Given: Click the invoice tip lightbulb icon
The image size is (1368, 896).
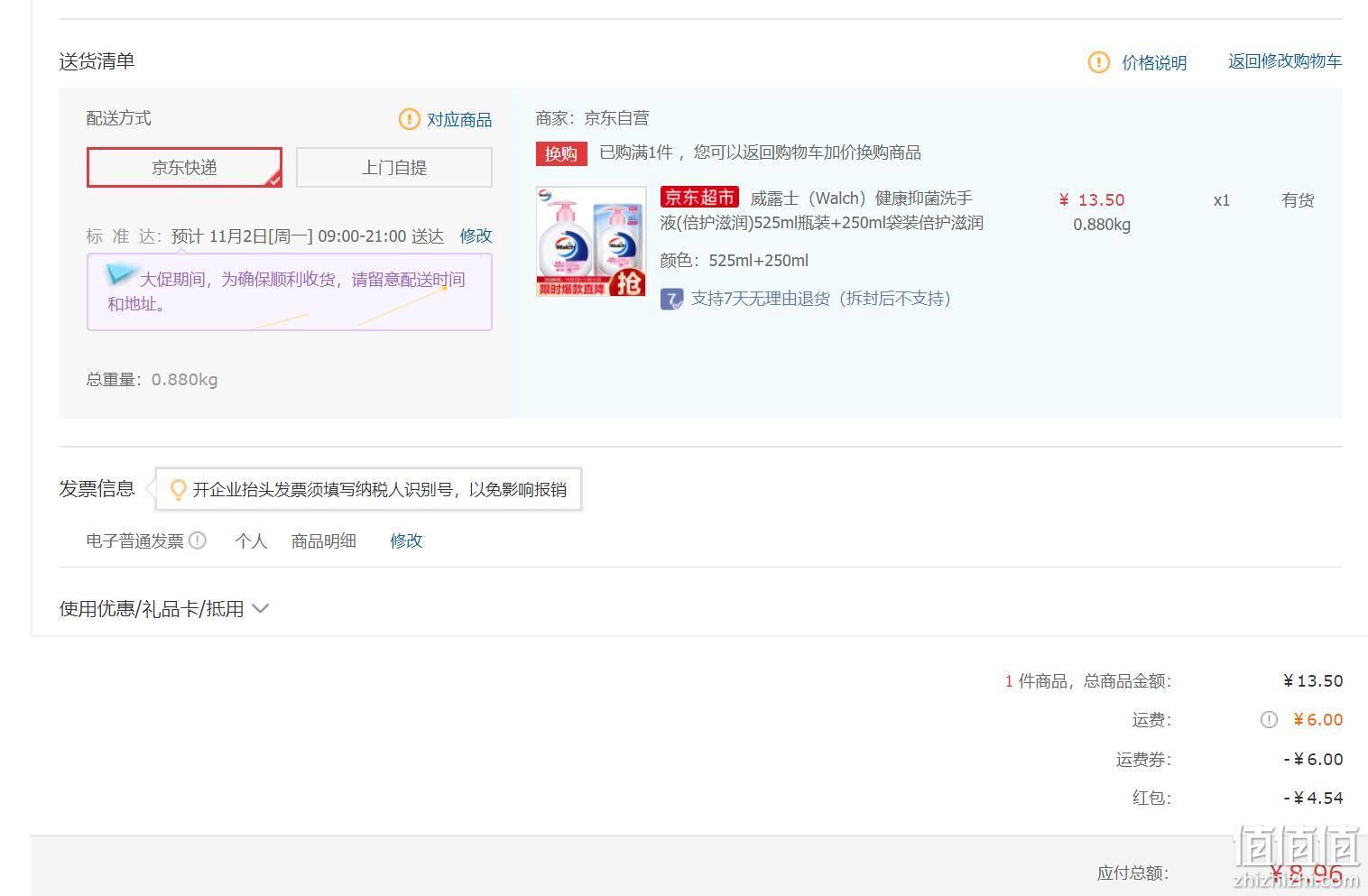Looking at the screenshot, I should [179, 489].
